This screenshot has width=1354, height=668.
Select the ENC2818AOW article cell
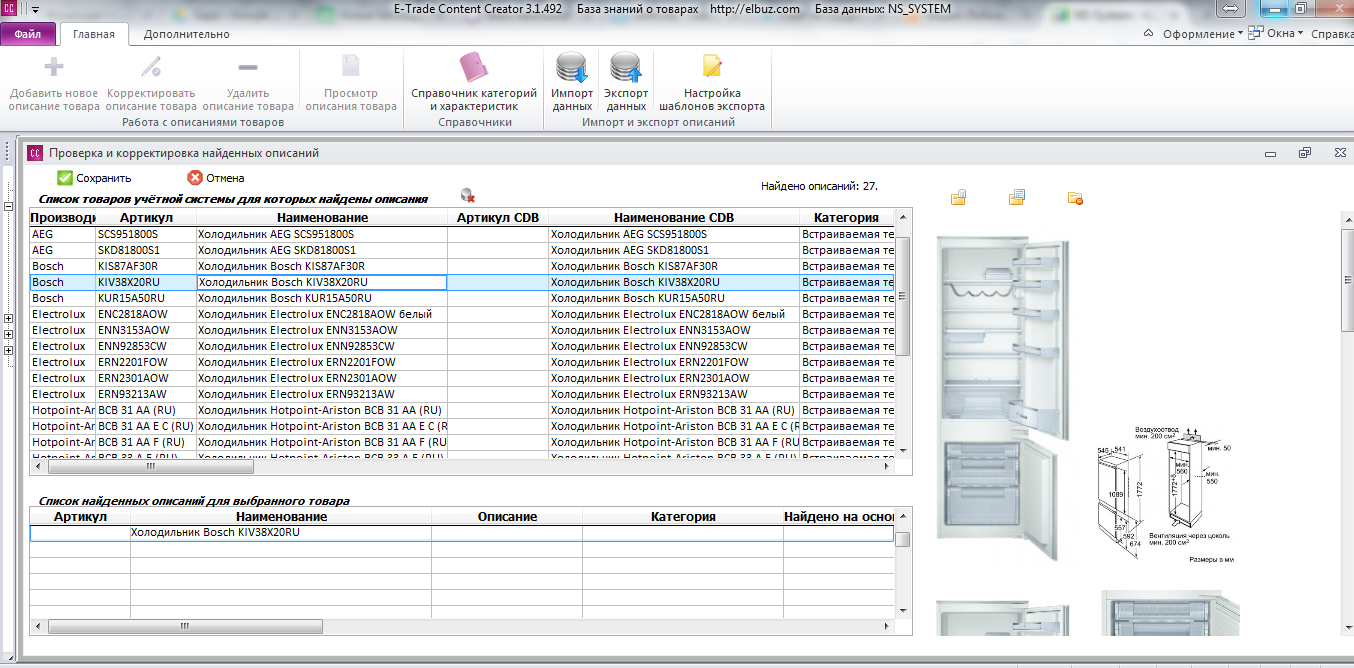[x=145, y=314]
